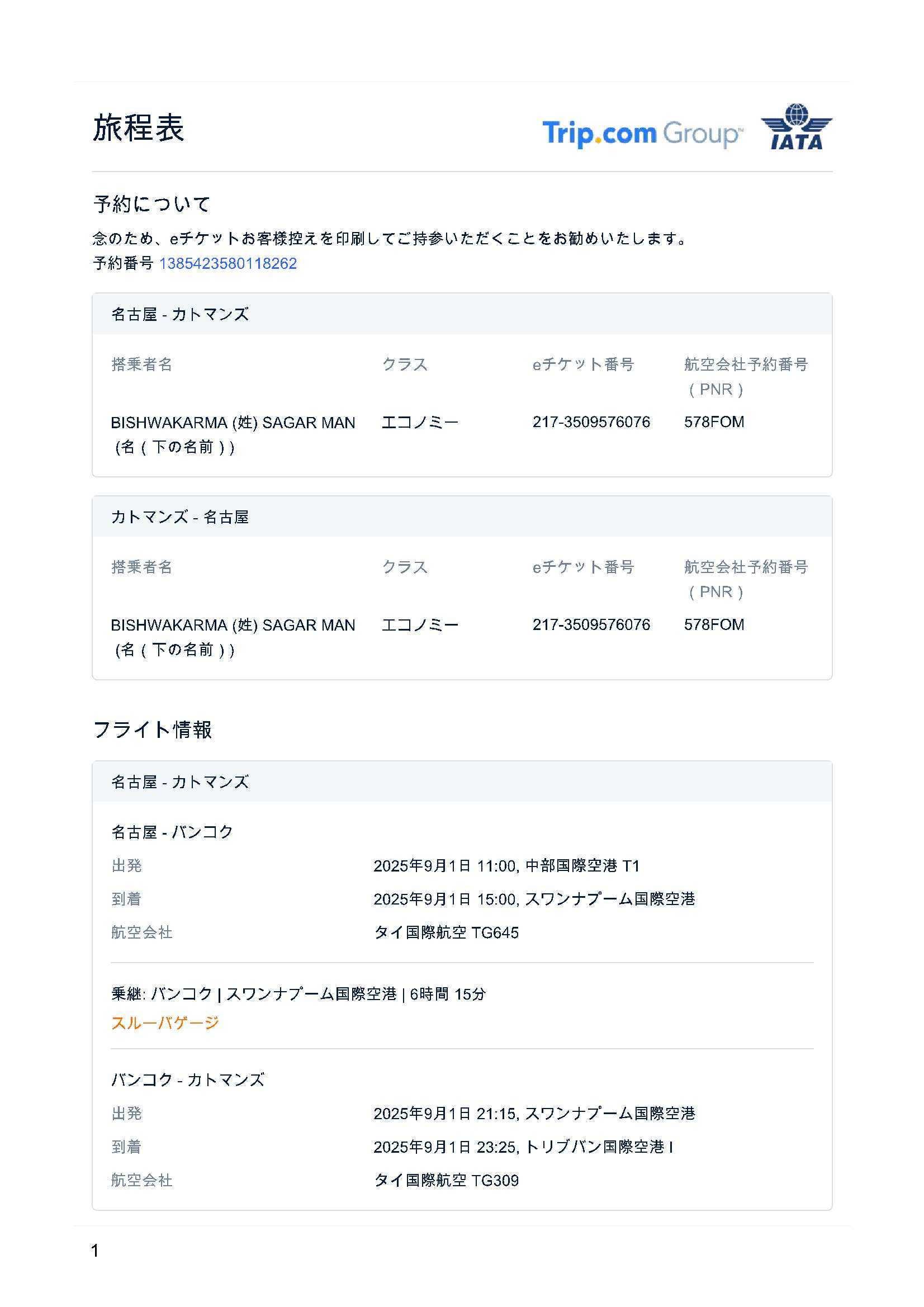The height and width of the screenshot is (1307, 924).
Task: Click the orange スルーバゲージ text
Action: pyautogui.click(x=165, y=1022)
